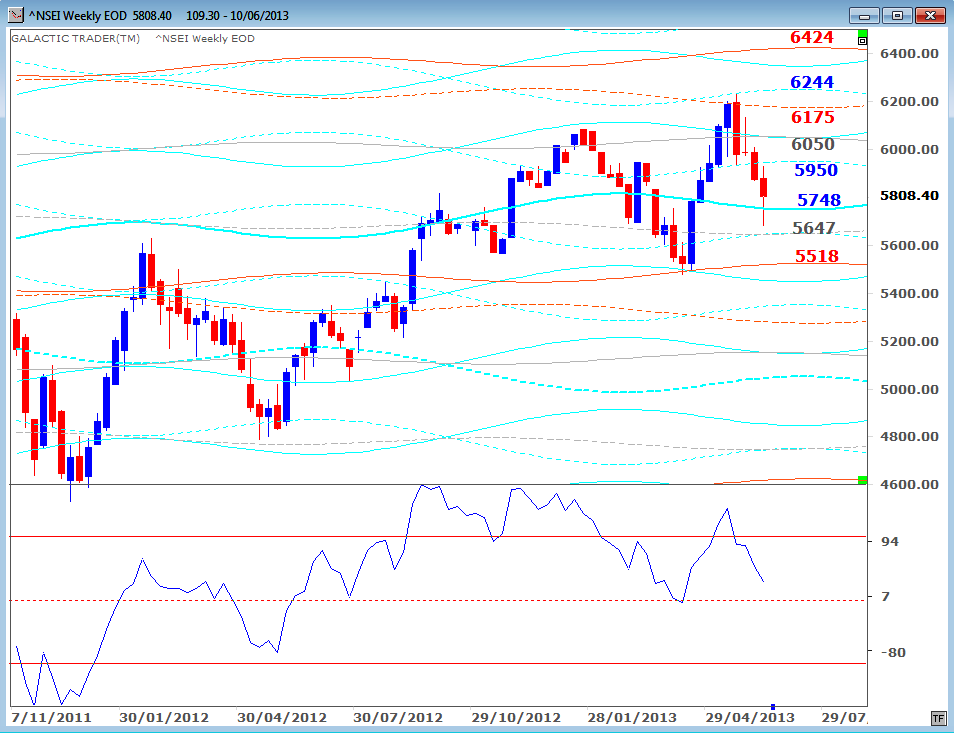Click the blue marker on the date axis
The height and width of the screenshot is (733, 954).
click(x=773, y=706)
